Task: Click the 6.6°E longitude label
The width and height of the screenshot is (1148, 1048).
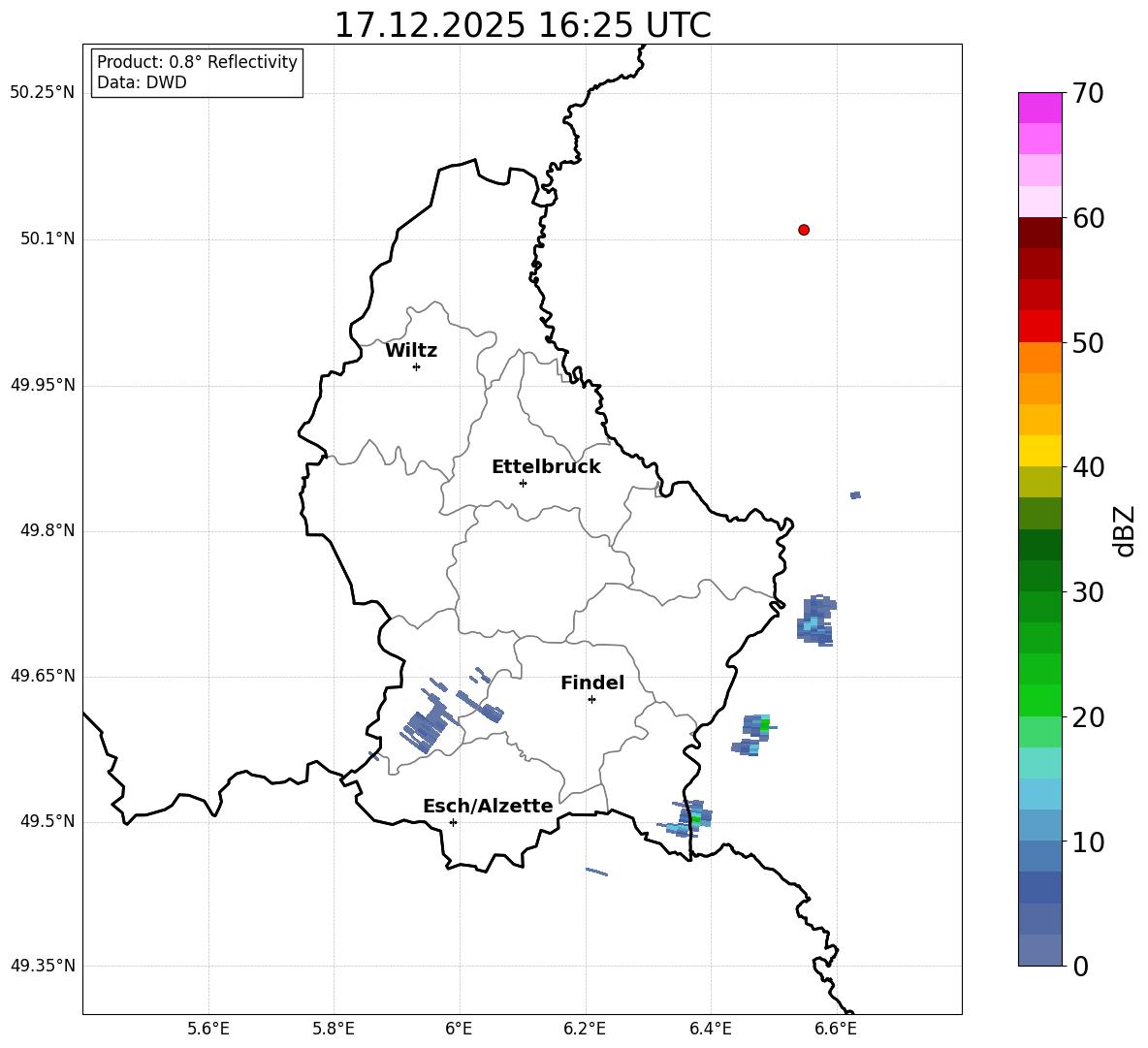Action: (836, 1029)
